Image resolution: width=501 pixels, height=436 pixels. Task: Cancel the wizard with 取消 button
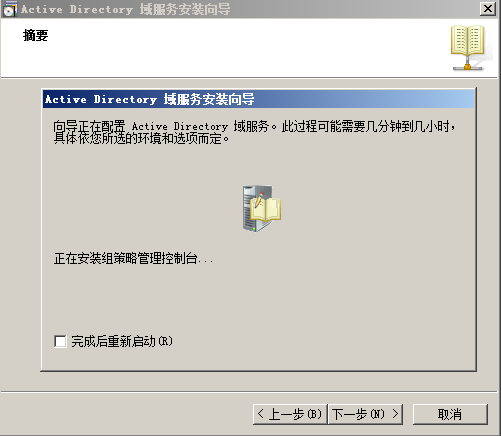[x=450, y=414]
